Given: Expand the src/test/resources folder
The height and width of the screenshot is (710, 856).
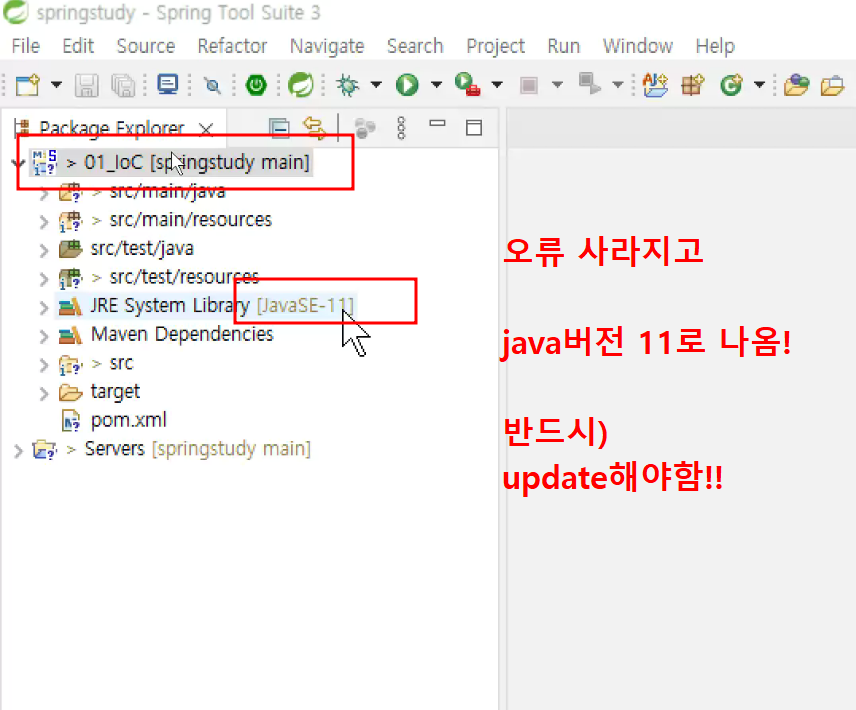Looking at the screenshot, I should point(44,279).
